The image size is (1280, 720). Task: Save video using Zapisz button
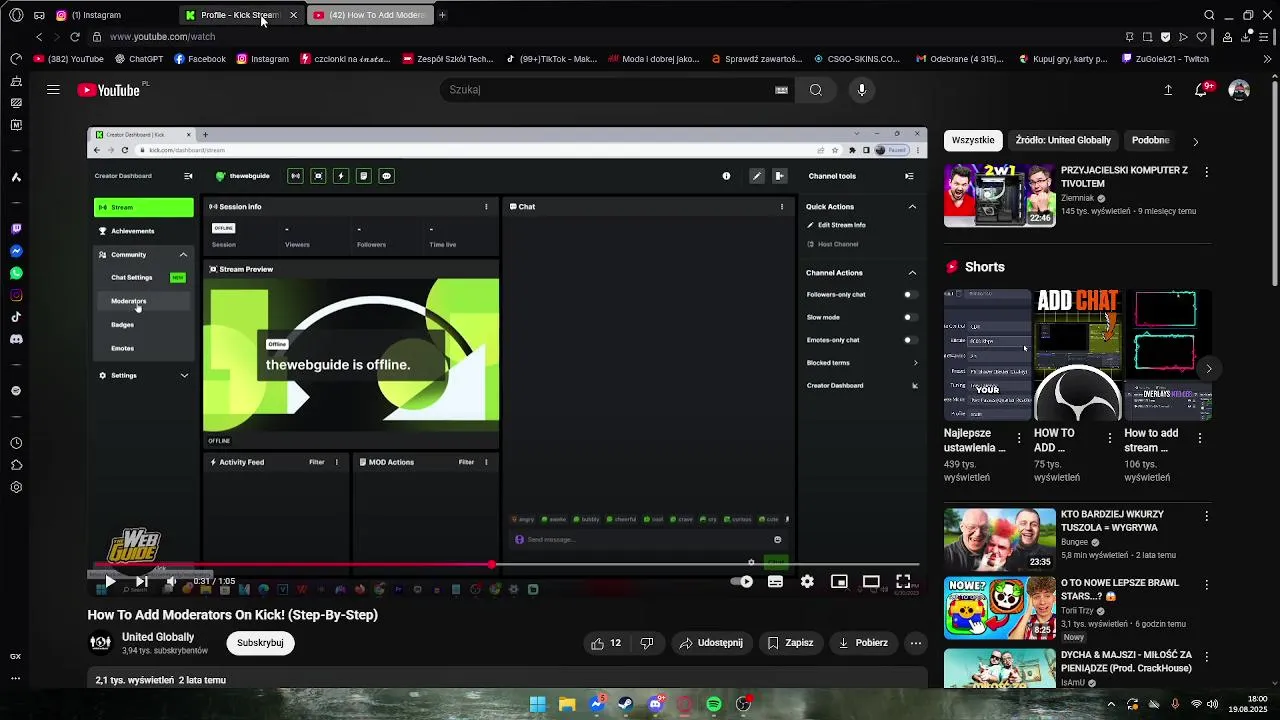click(790, 643)
